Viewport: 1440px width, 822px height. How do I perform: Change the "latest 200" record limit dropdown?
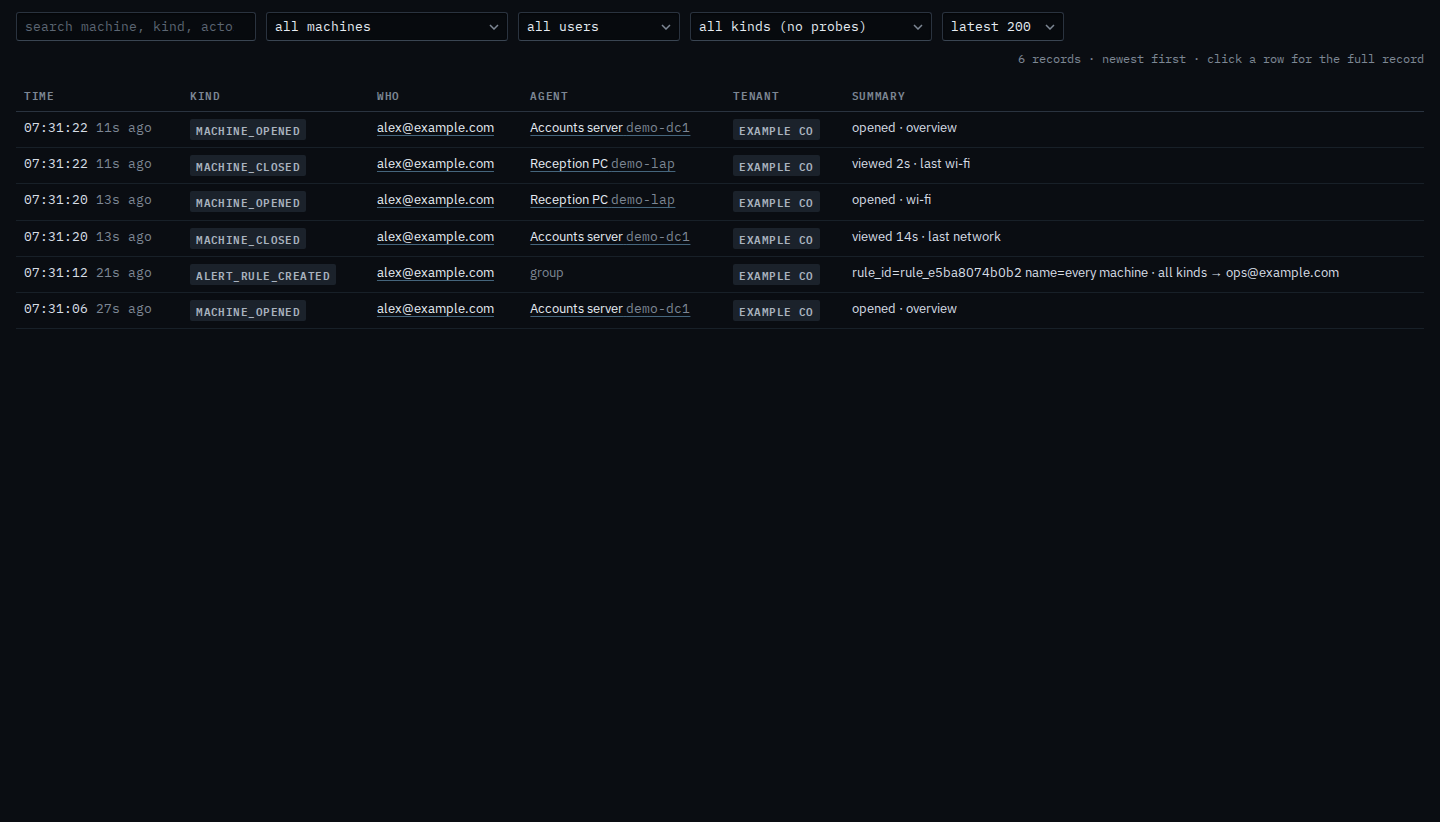pos(1003,26)
